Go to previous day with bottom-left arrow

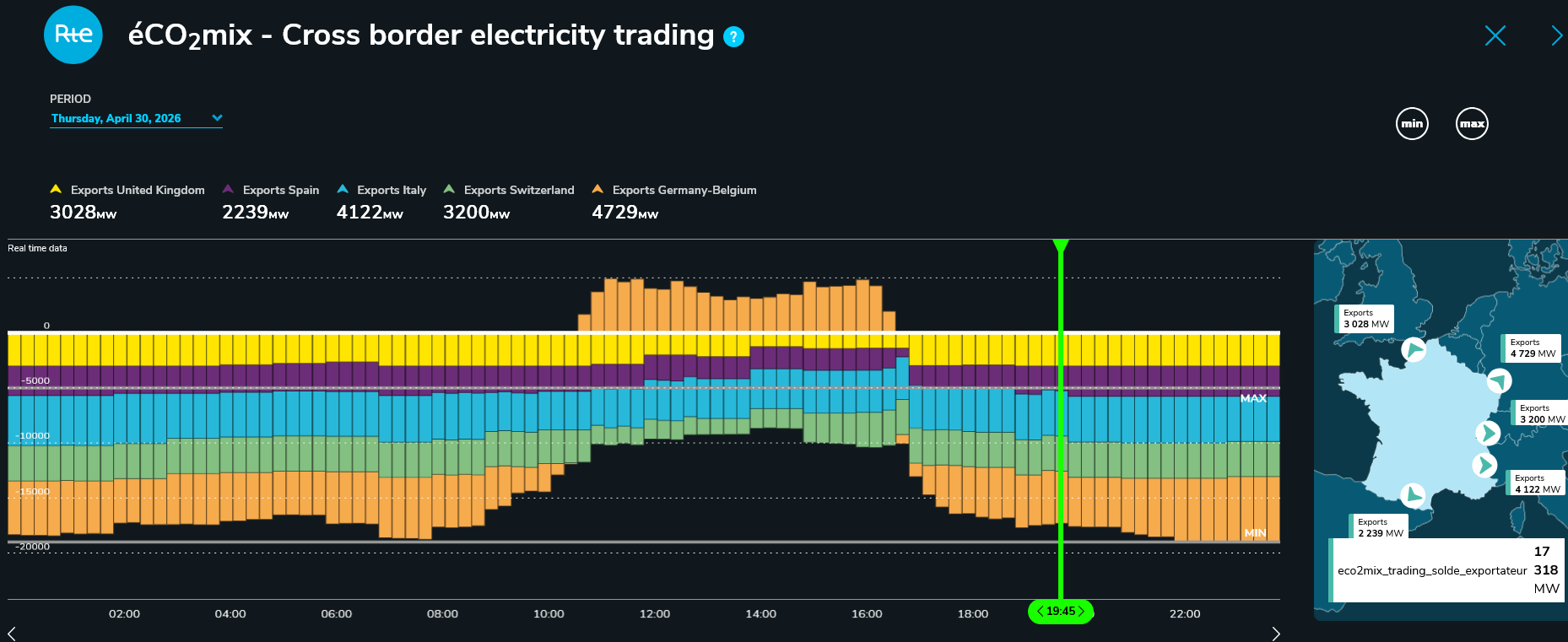[11, 634]
